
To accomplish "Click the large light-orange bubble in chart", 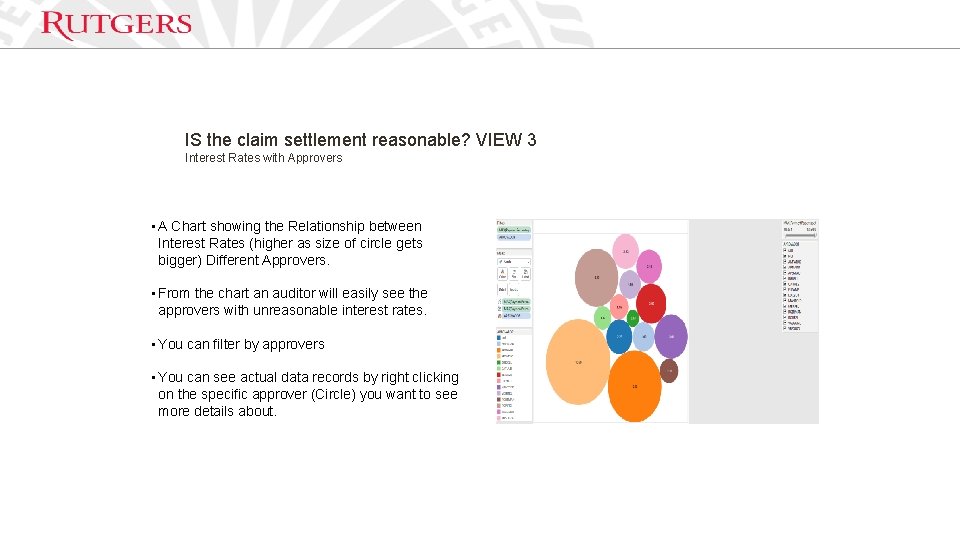I will (x=577, y=362).
